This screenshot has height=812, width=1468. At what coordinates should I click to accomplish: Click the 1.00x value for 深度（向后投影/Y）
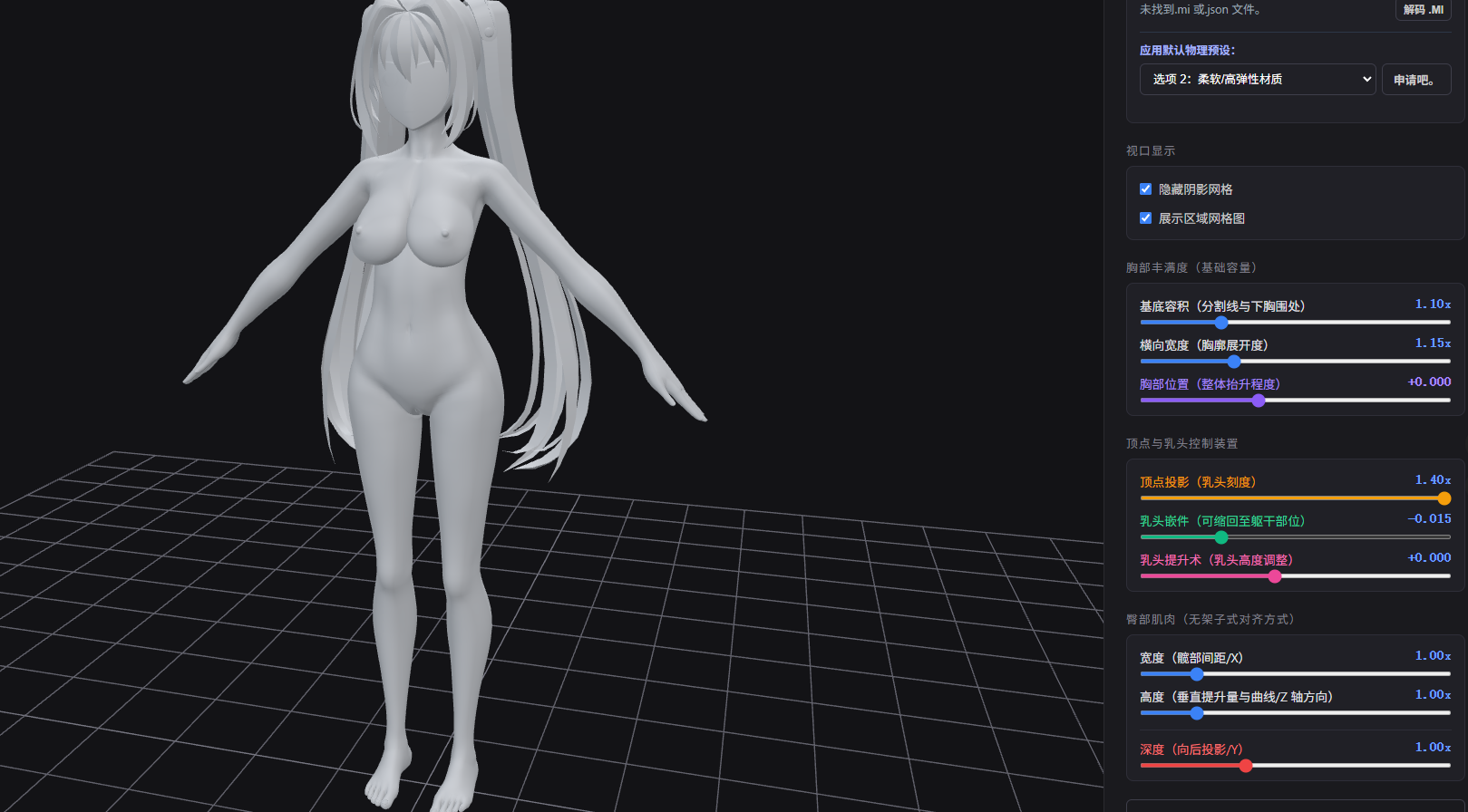(x=1433, y=748)
